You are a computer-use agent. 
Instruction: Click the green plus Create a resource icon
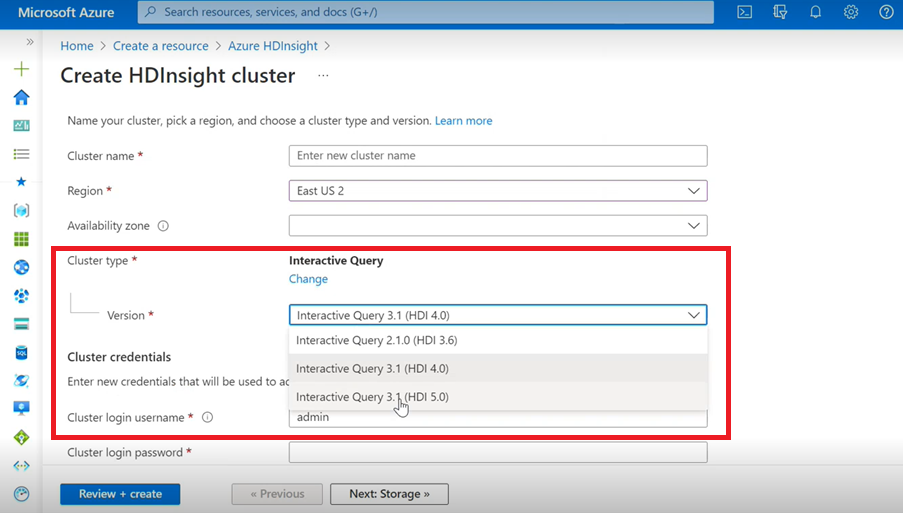tap(21, 69)
